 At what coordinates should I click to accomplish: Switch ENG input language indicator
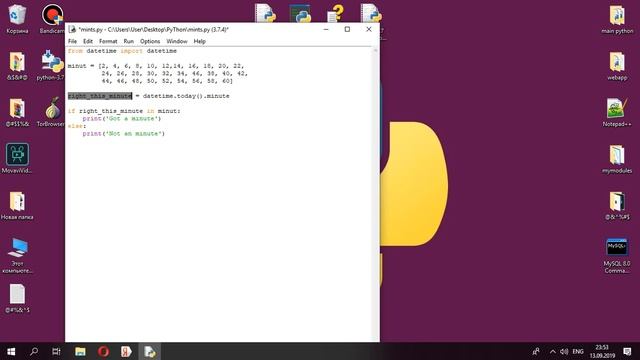578,351
